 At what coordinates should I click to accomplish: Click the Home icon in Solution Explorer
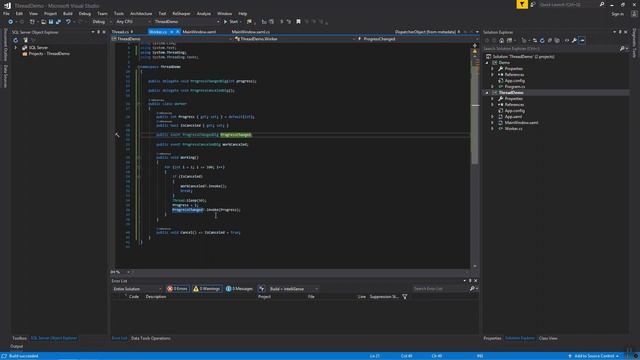[502, 40]
